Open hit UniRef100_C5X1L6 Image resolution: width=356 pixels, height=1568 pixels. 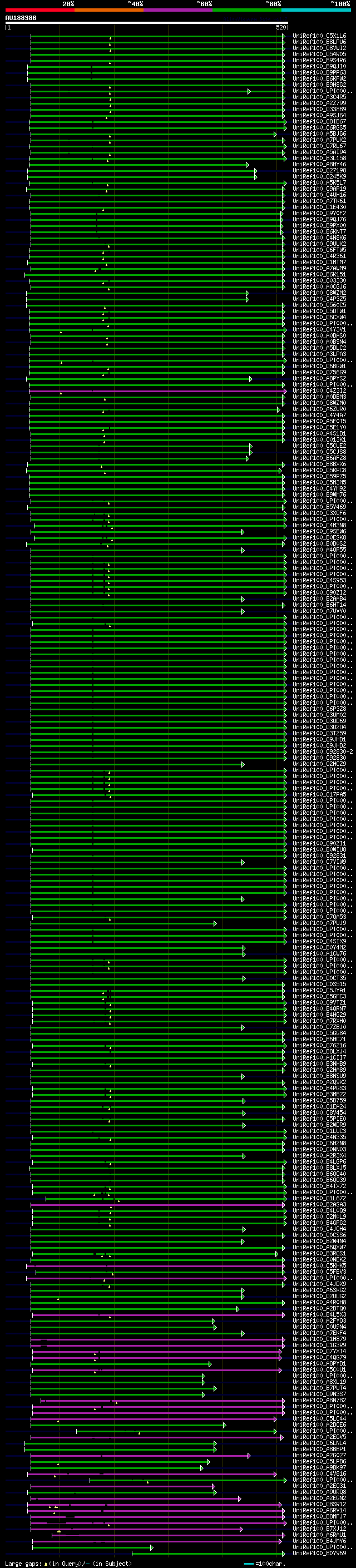(x=319, y=36)
